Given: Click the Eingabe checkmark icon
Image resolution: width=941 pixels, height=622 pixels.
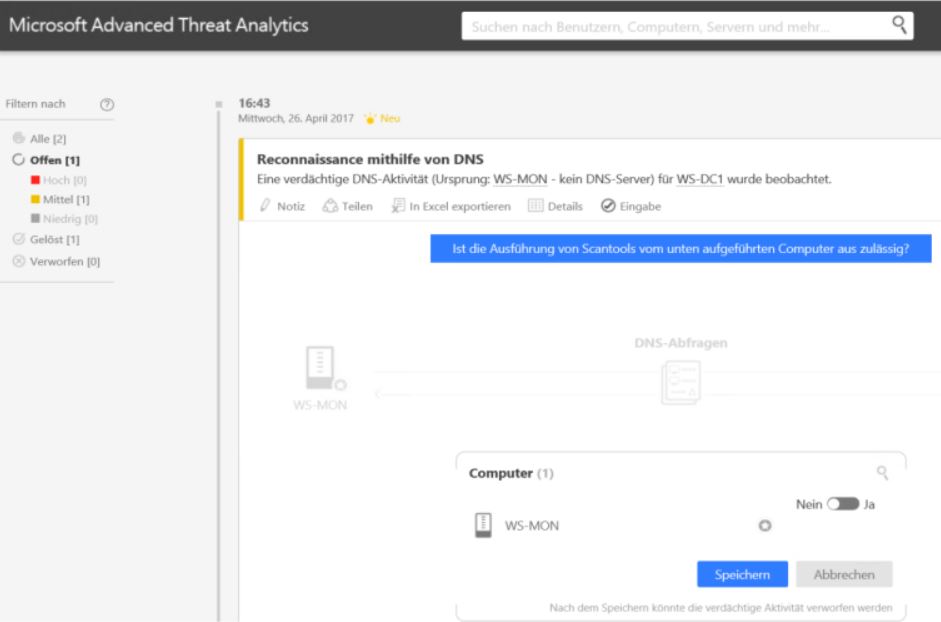Looking at the screenshot, I should 608,206.
